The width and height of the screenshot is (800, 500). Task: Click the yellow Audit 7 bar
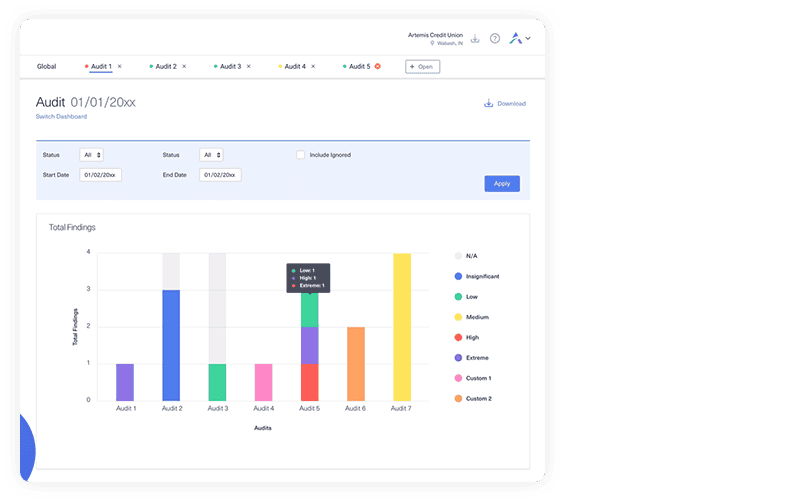402,327
